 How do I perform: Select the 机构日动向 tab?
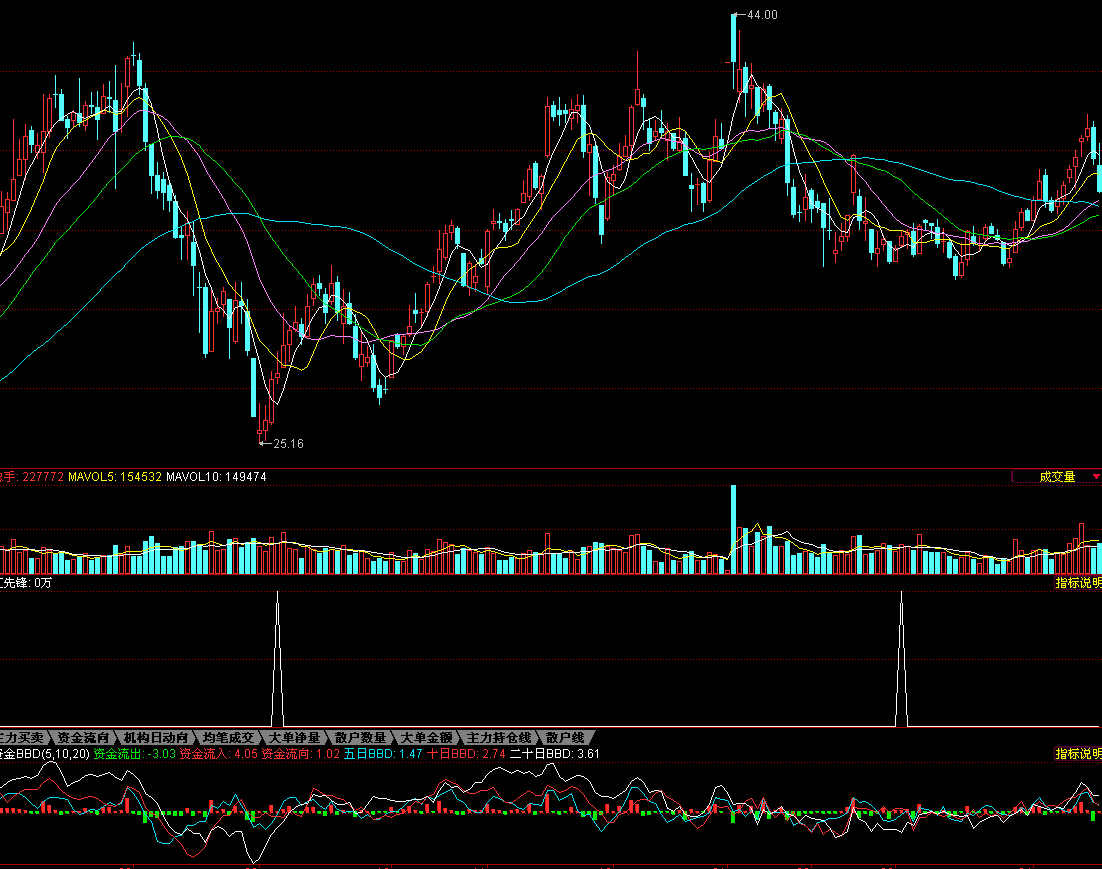pyautogui.click(x=158, y=737)
